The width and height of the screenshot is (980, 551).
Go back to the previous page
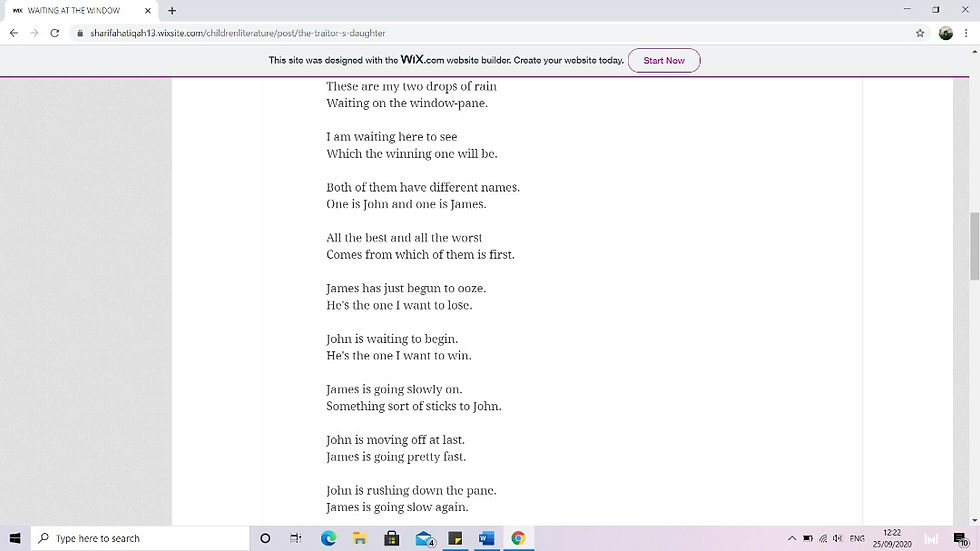pos(14,33)
